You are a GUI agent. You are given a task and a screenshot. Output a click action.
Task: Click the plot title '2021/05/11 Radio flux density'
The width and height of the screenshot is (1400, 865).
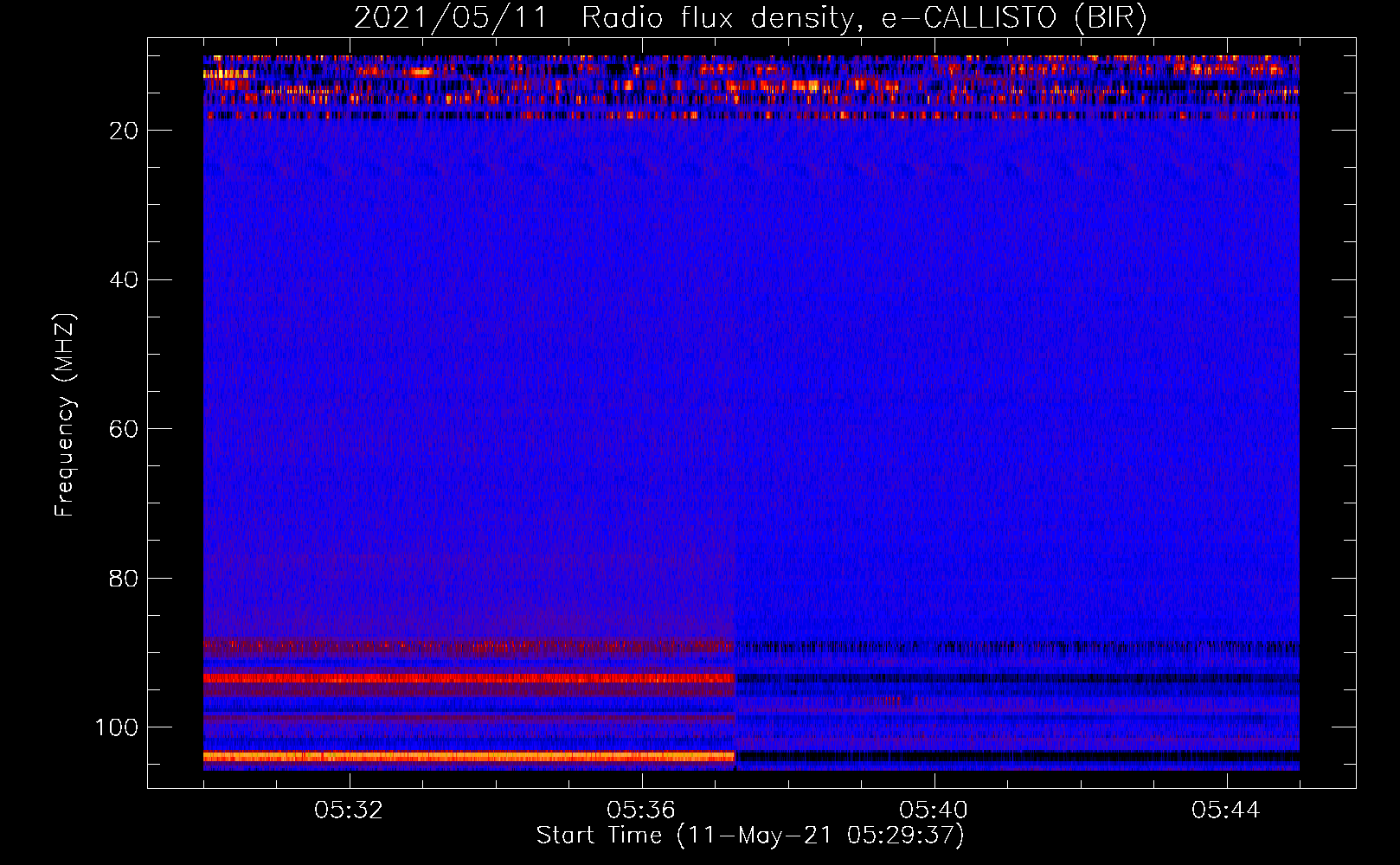coord(604,18)
